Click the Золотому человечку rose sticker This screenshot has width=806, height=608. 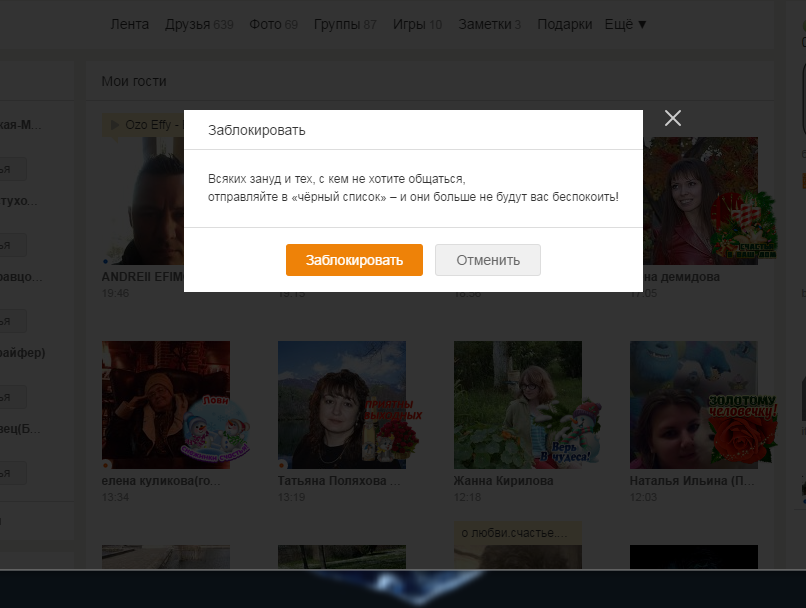click(x=743, y=429)
